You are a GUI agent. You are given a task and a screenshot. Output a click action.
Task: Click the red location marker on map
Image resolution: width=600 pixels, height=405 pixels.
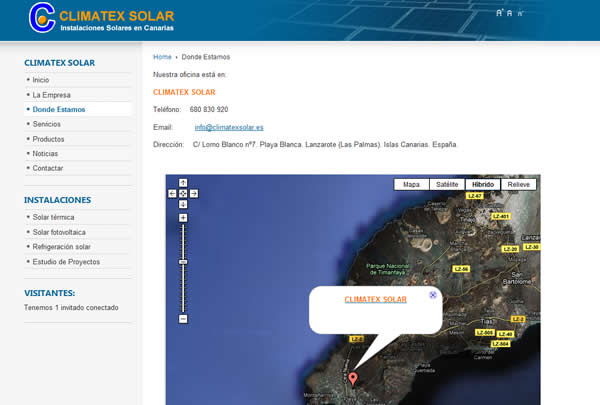point(353,379)
